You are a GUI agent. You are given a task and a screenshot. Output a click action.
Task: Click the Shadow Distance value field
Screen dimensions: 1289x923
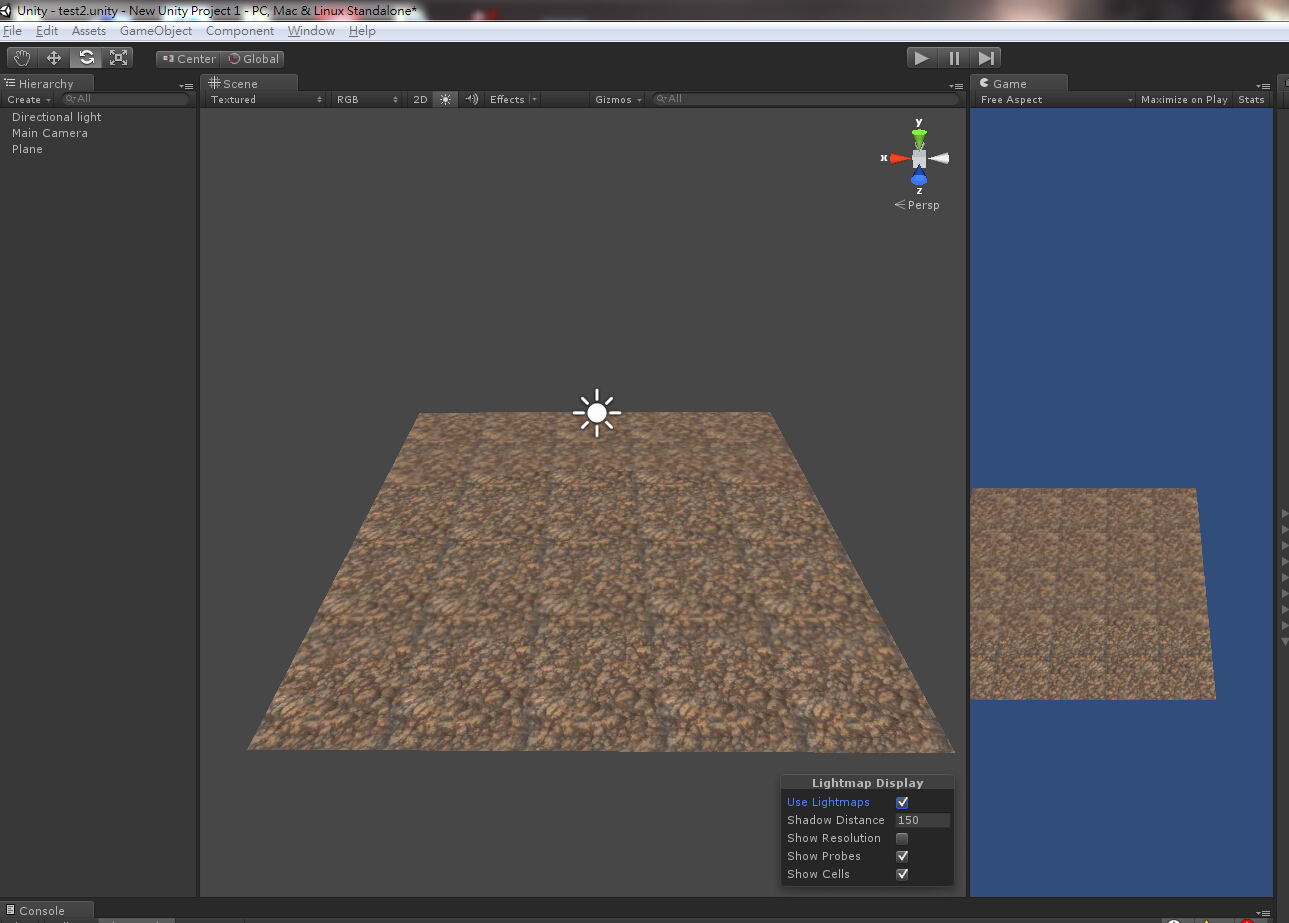[922, 820]
